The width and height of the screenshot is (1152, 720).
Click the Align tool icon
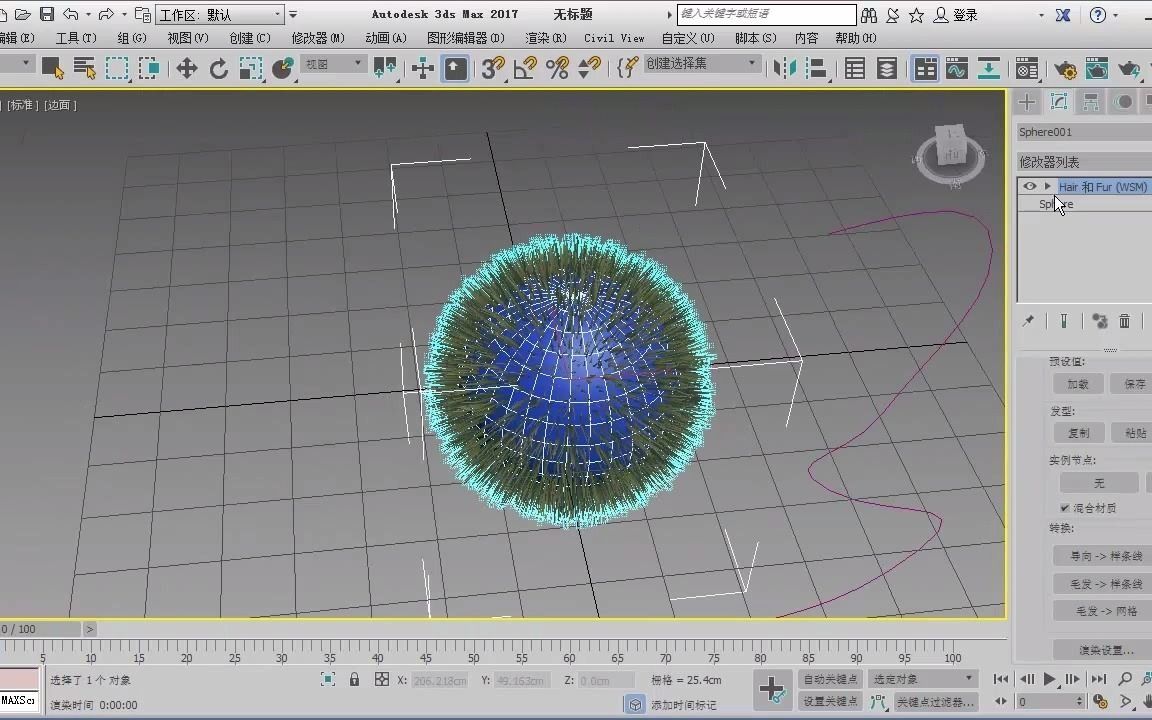[x=817, y=68]
